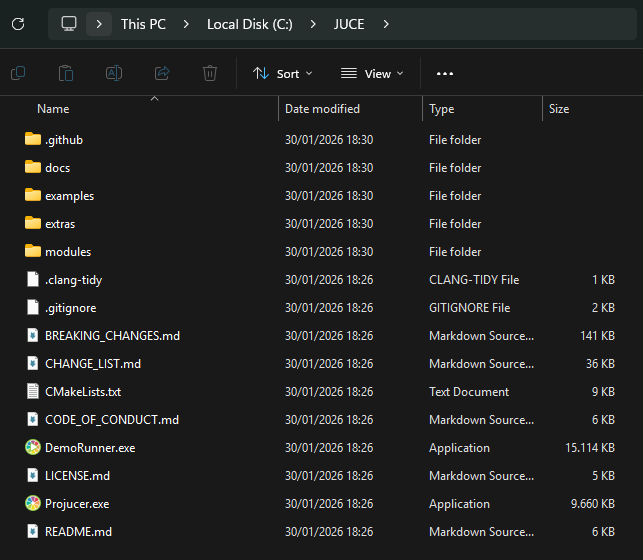Navigate to This PC breadcrumb
Viewport: 643px width, 560px height.
point(143,24)
